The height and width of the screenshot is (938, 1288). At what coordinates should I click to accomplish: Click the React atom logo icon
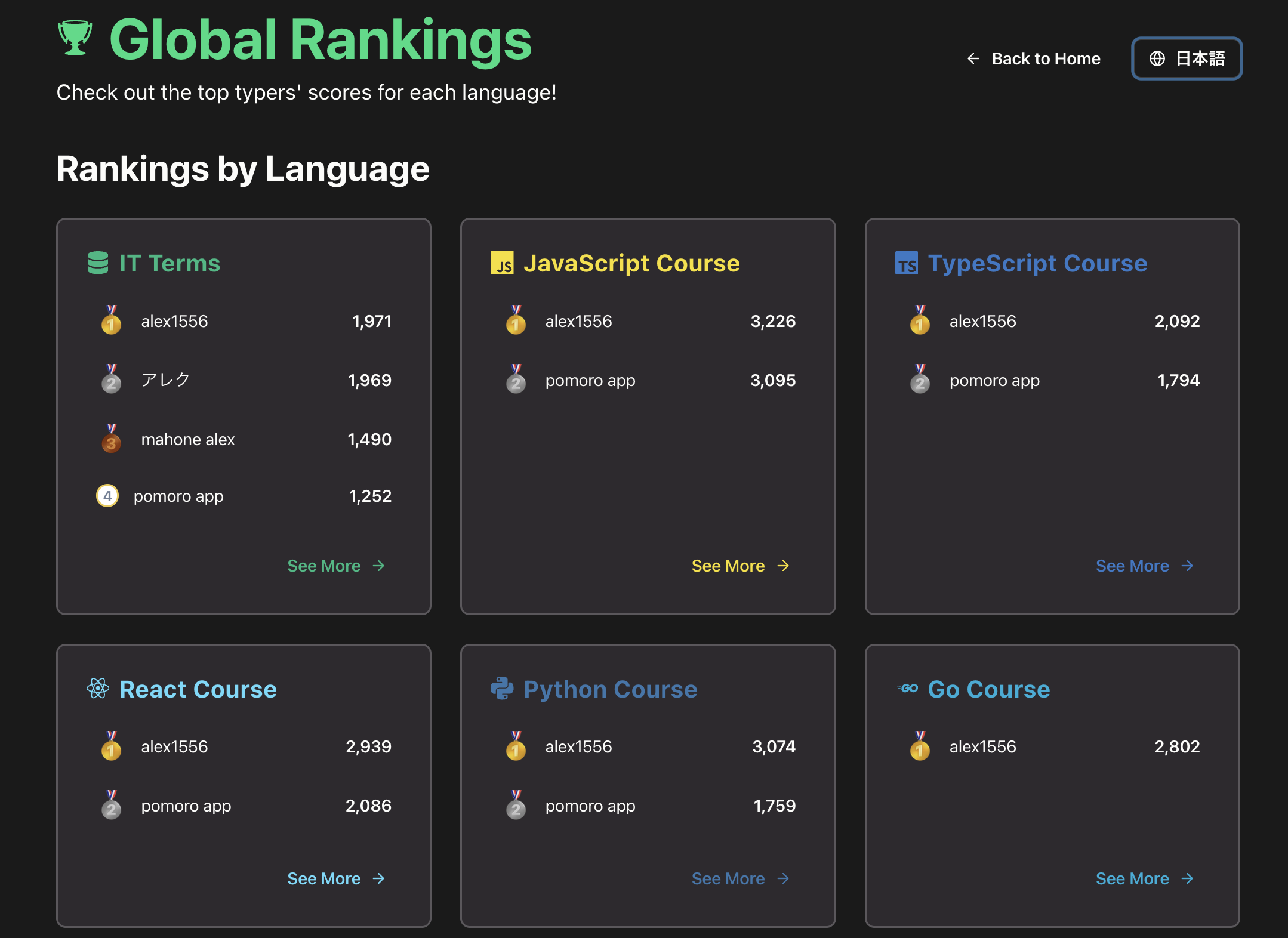coord(98,689)
